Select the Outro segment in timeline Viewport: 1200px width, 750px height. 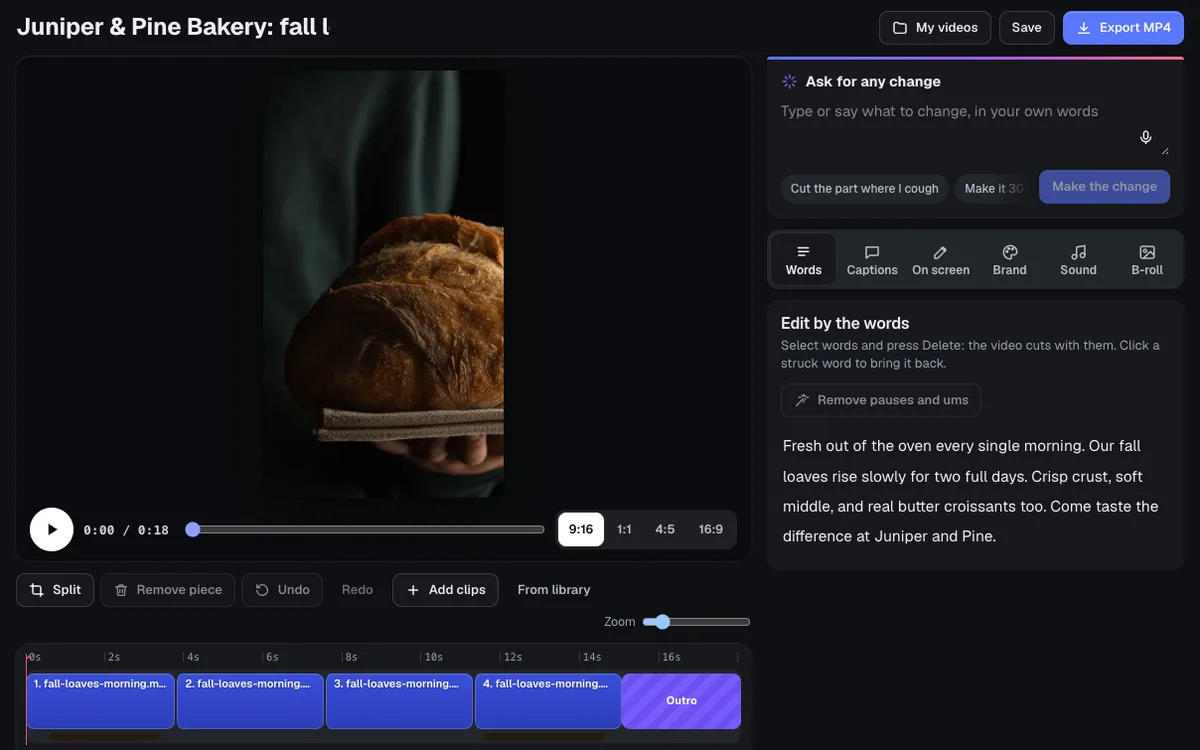[x=681, y=701]
